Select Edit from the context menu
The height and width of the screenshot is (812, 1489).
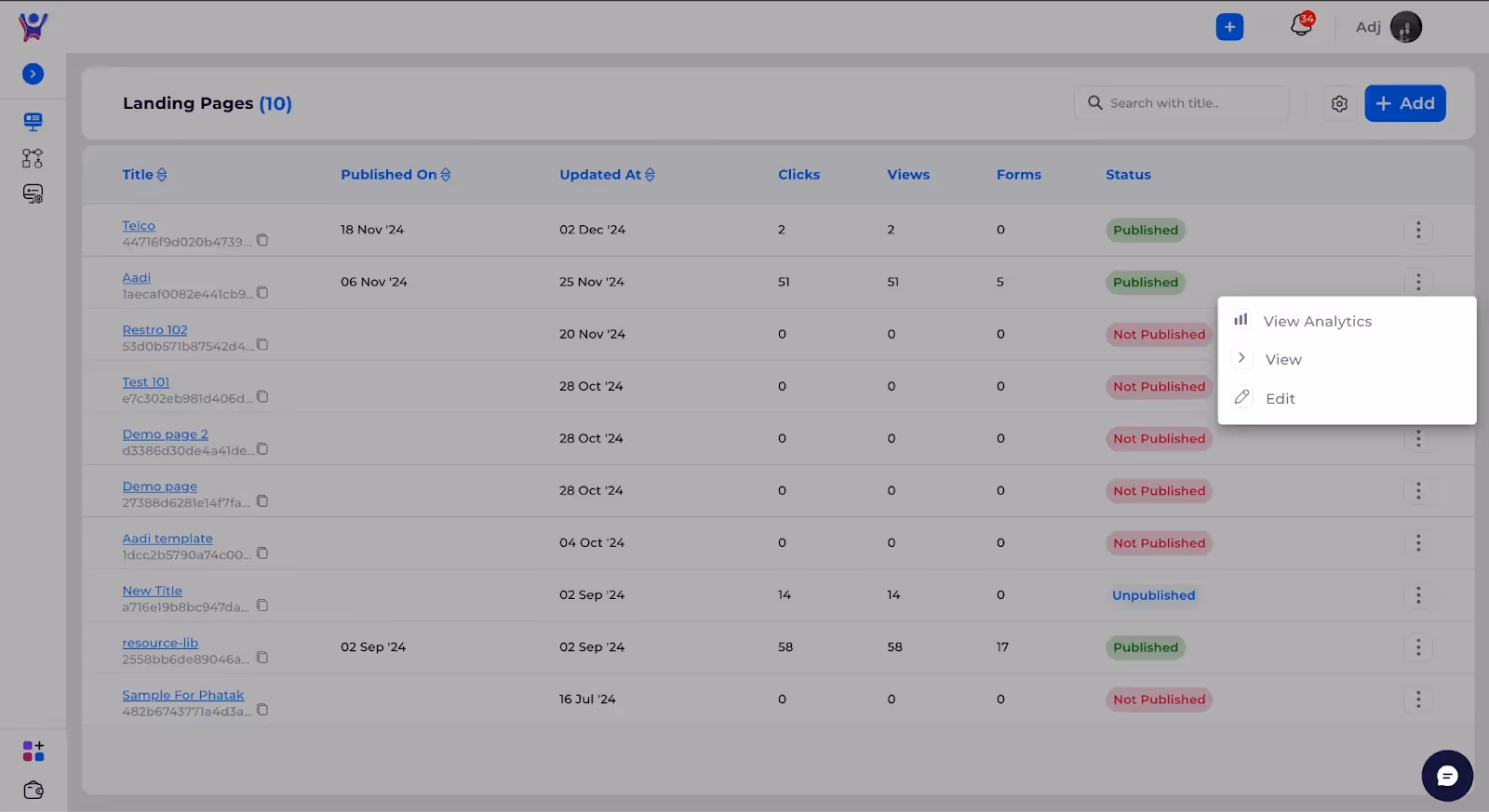point(1347,398)
